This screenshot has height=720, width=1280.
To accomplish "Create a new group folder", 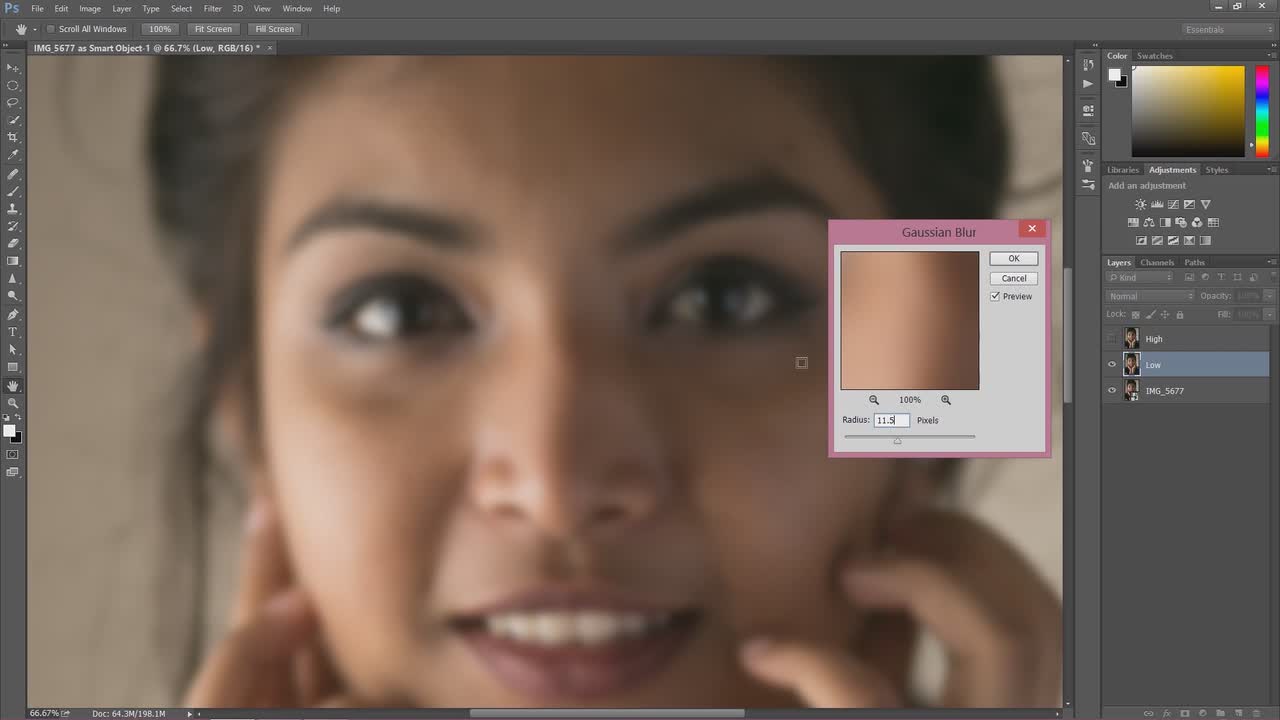I will pos(1221,713).
